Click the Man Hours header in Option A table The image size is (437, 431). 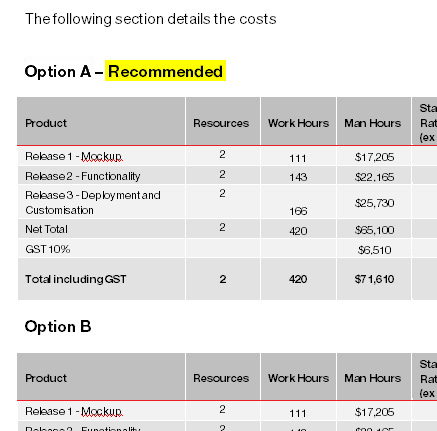tap(373, 123)
